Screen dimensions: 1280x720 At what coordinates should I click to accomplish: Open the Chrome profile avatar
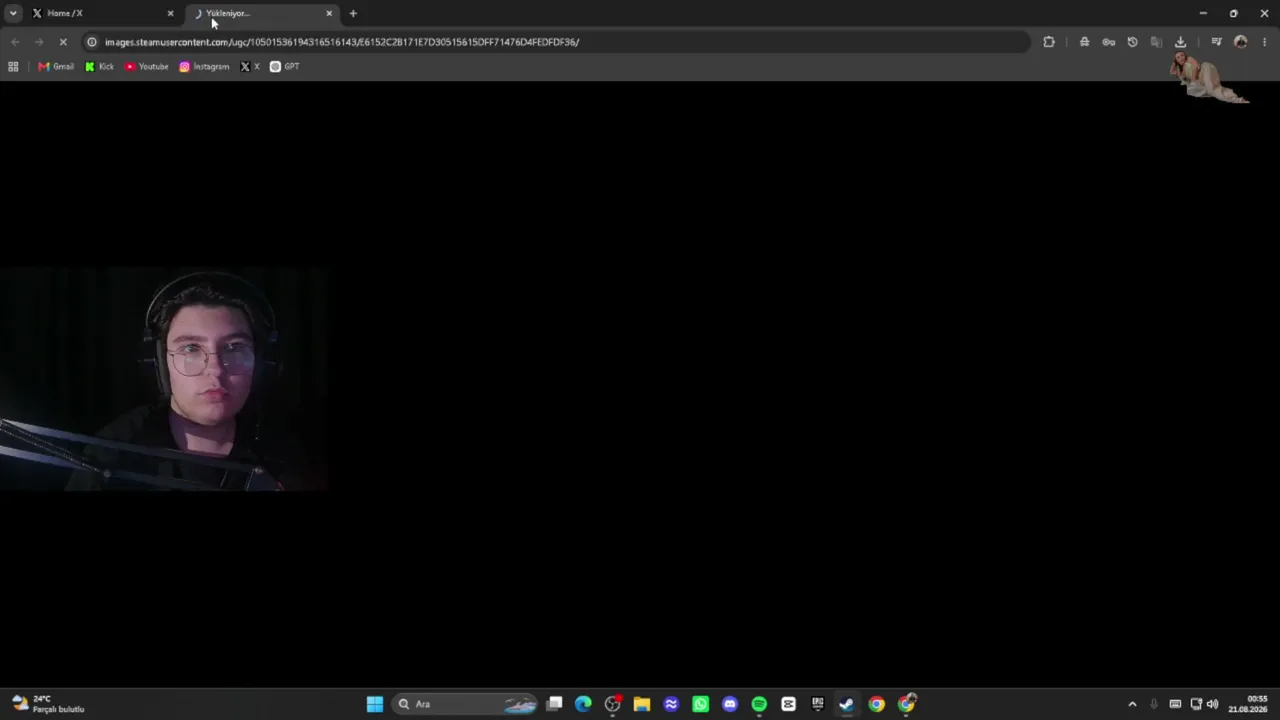tap(1241, 42)
